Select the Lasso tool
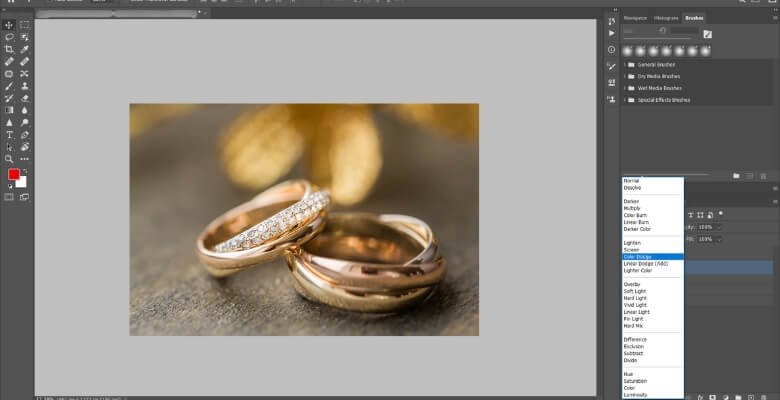This screenshot has width=780, height=400. [9, 37]
